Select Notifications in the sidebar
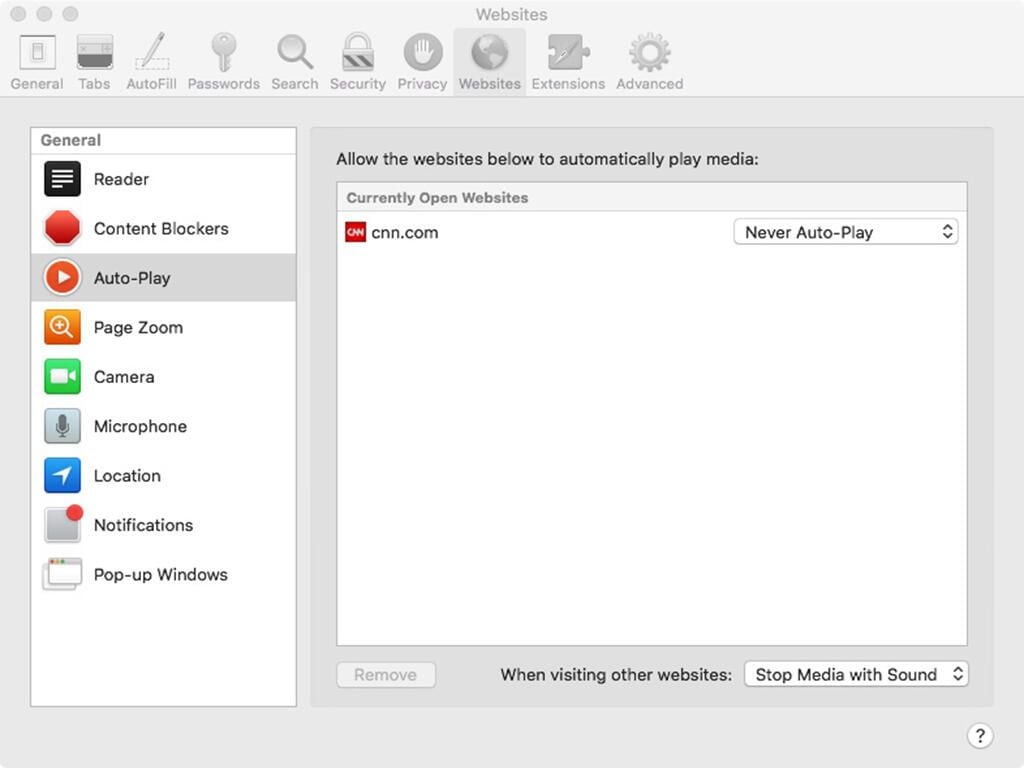Screen dimensions: 1024x768 click(163, 525)
